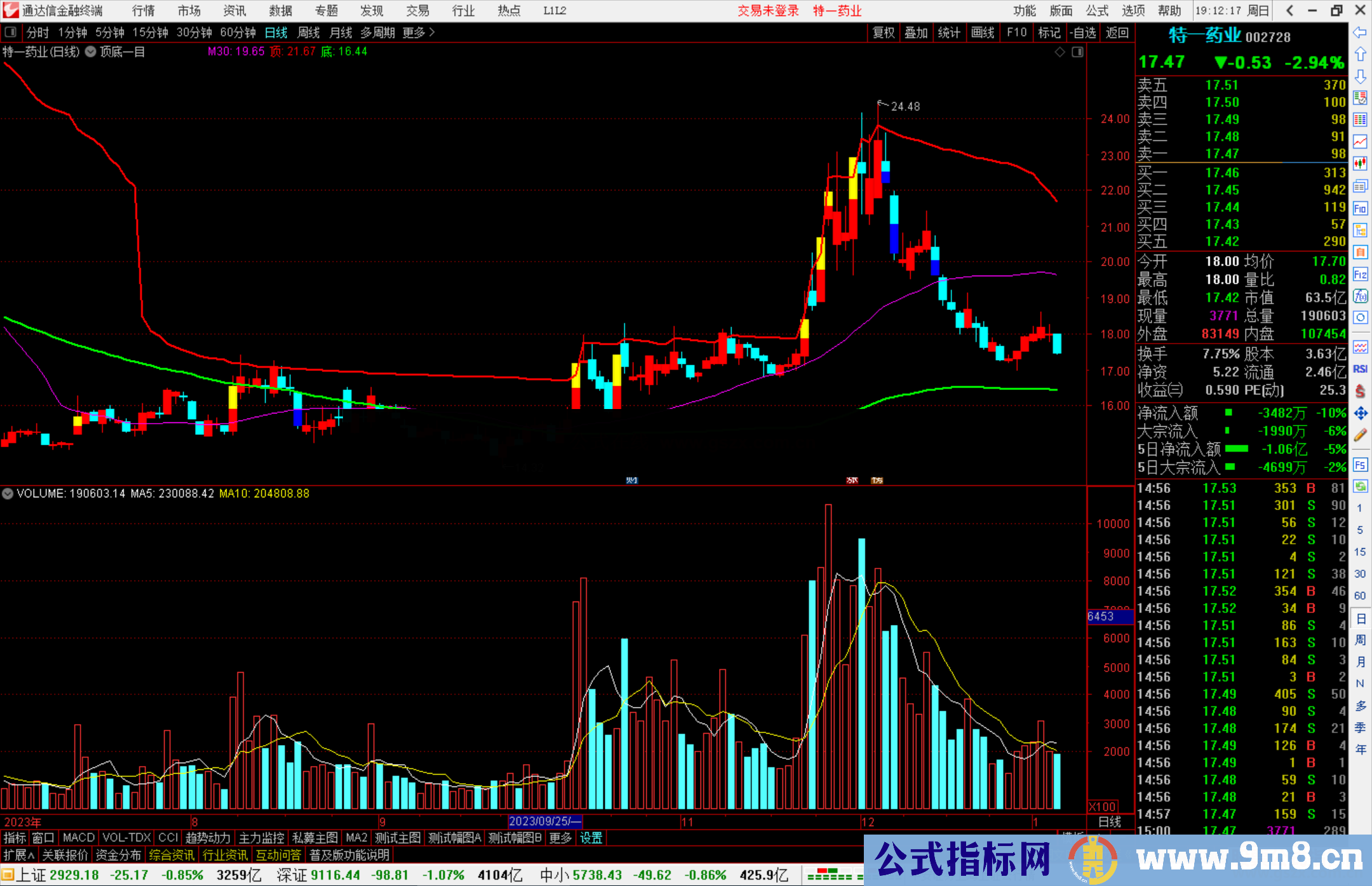Click the 统计 button
Viewport: 1372px width, 886px height.
point(950,32)
